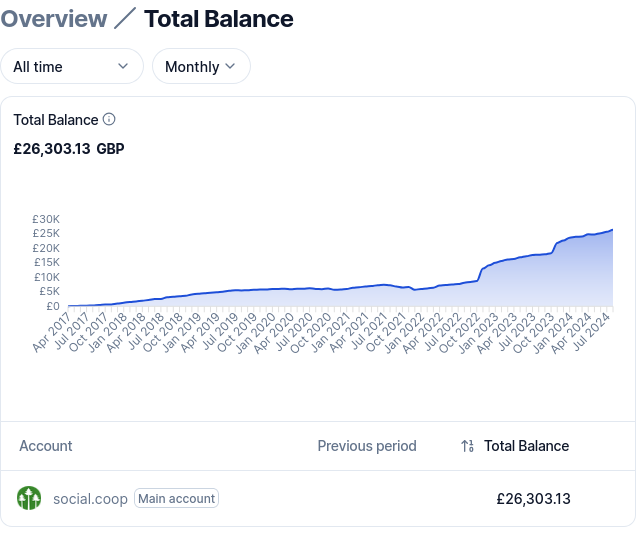Screen dimensions: 636x551
Task: Go back to Overview via breadcrumb
Action: [x=54, y=19]
